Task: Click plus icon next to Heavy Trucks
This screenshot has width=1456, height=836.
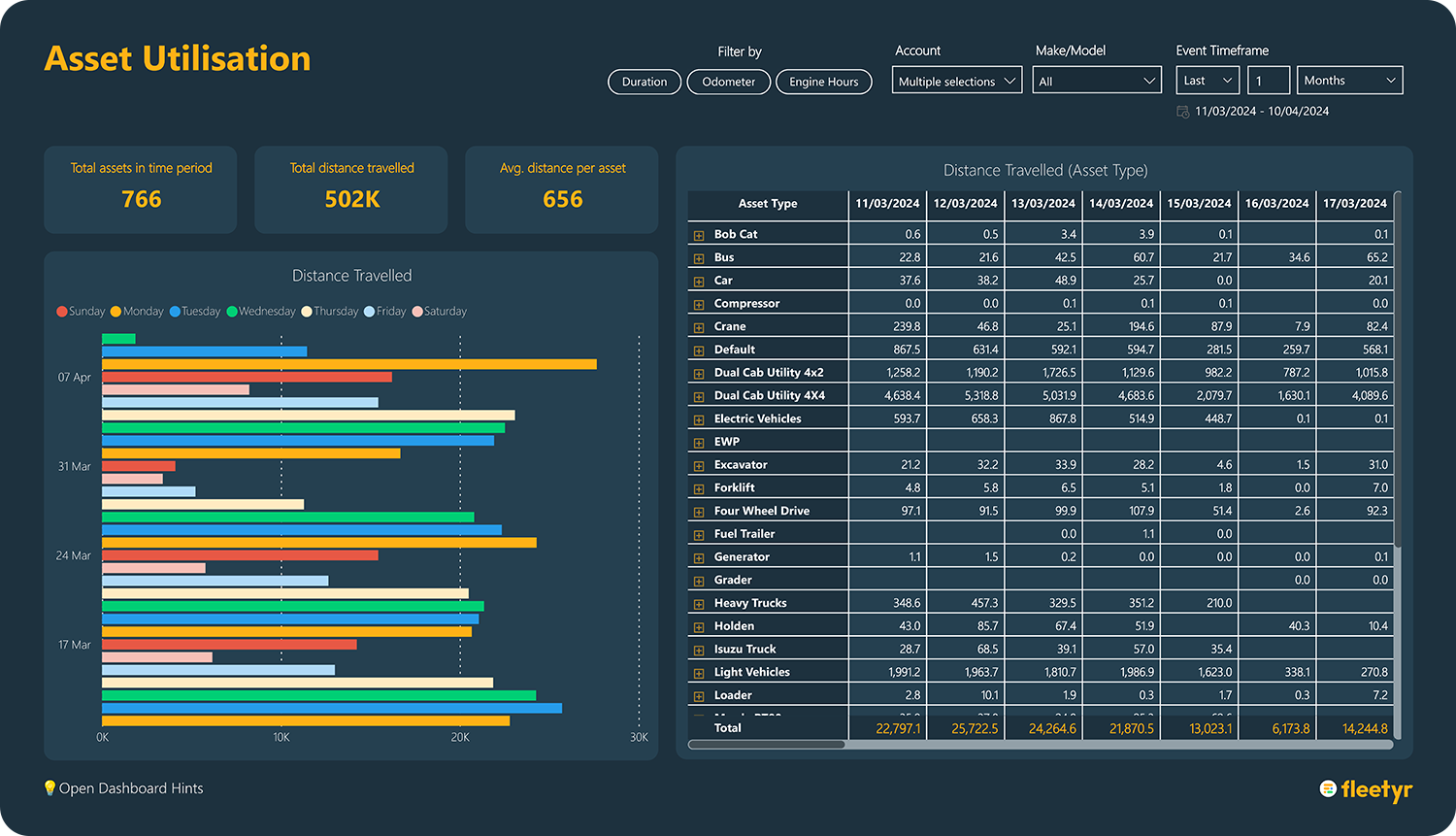Action: pyautogui.click(x=699, y=604)
